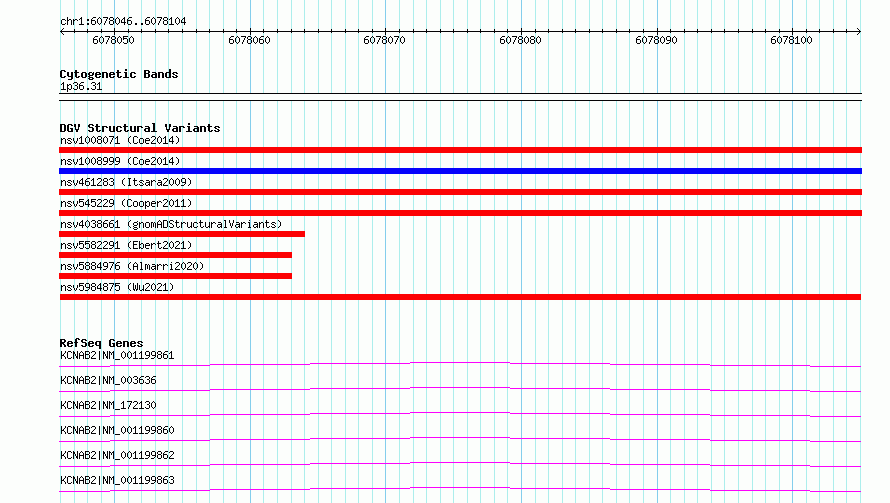Click the short red bar for nsv5582291
Screen dimensions: 890x503
[175, 255]
